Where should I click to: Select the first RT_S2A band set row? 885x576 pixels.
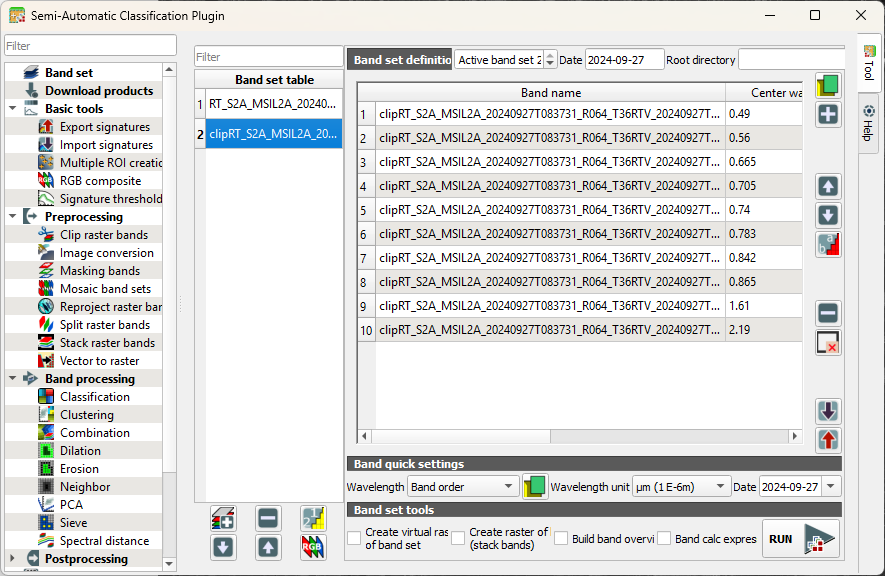[274, 104]
